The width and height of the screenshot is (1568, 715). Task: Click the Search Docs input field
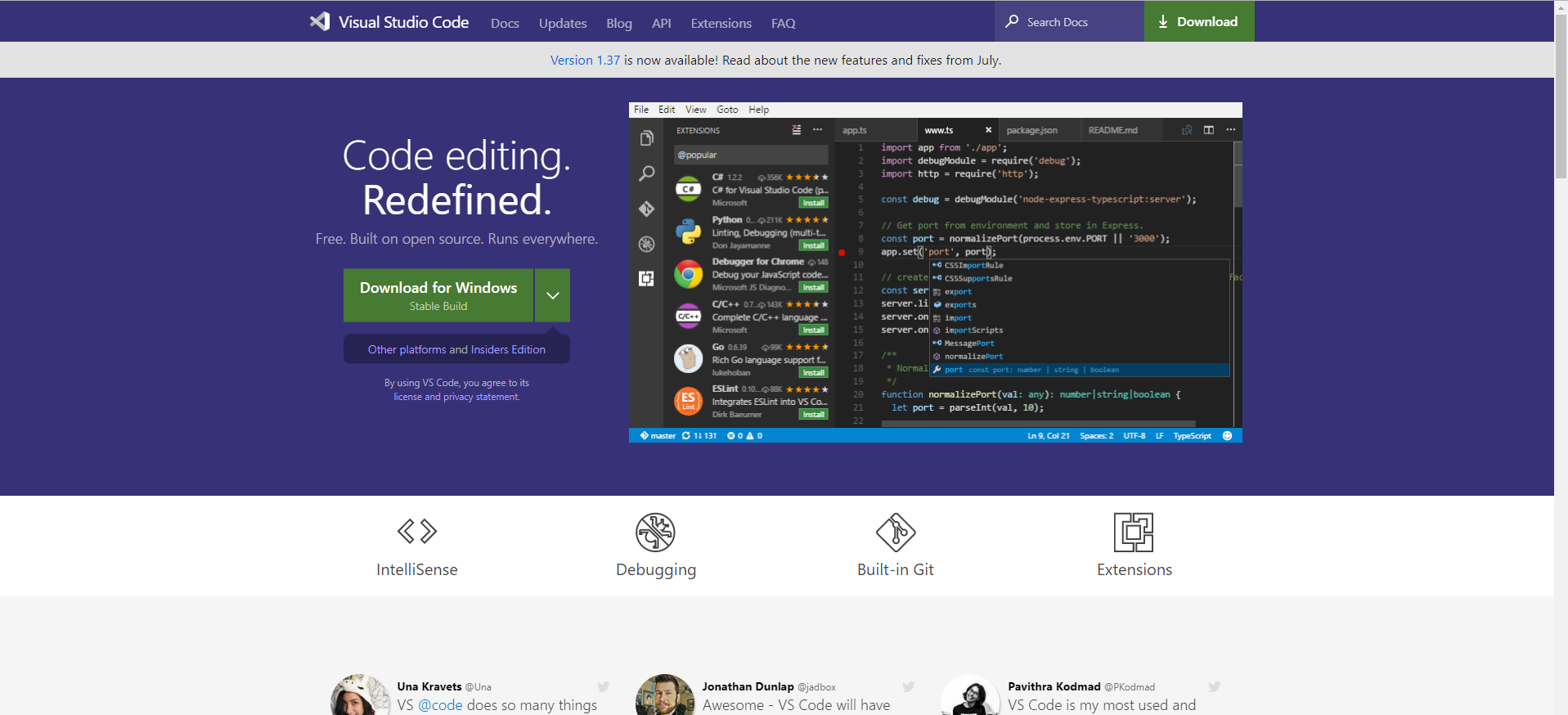click(1070, 21)
